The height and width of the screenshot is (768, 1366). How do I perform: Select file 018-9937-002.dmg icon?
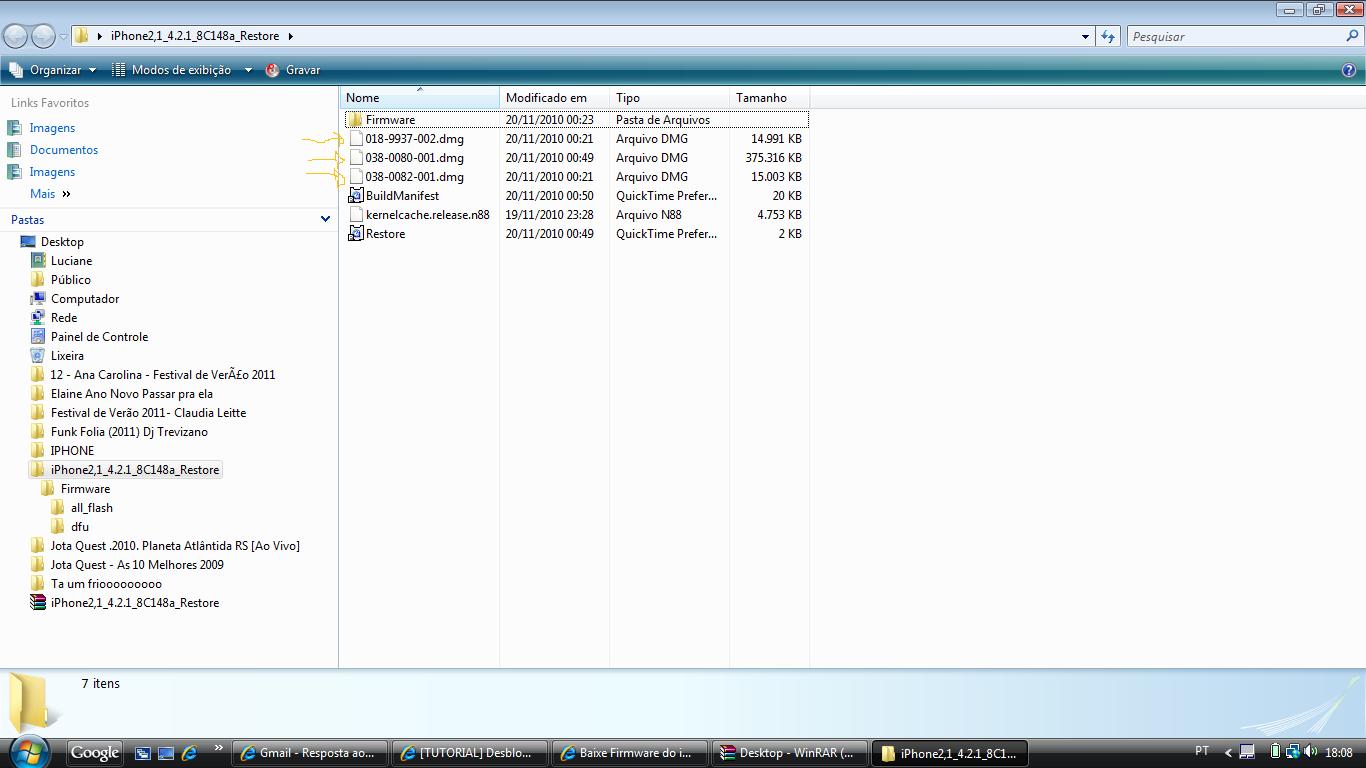(355, 139)
